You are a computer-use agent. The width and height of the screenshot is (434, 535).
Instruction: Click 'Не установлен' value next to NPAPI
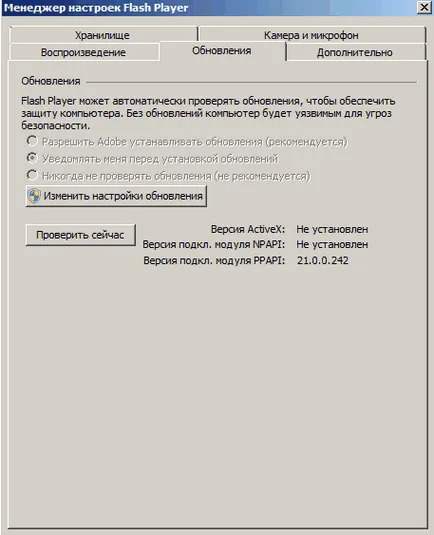(x=332, y=244)
